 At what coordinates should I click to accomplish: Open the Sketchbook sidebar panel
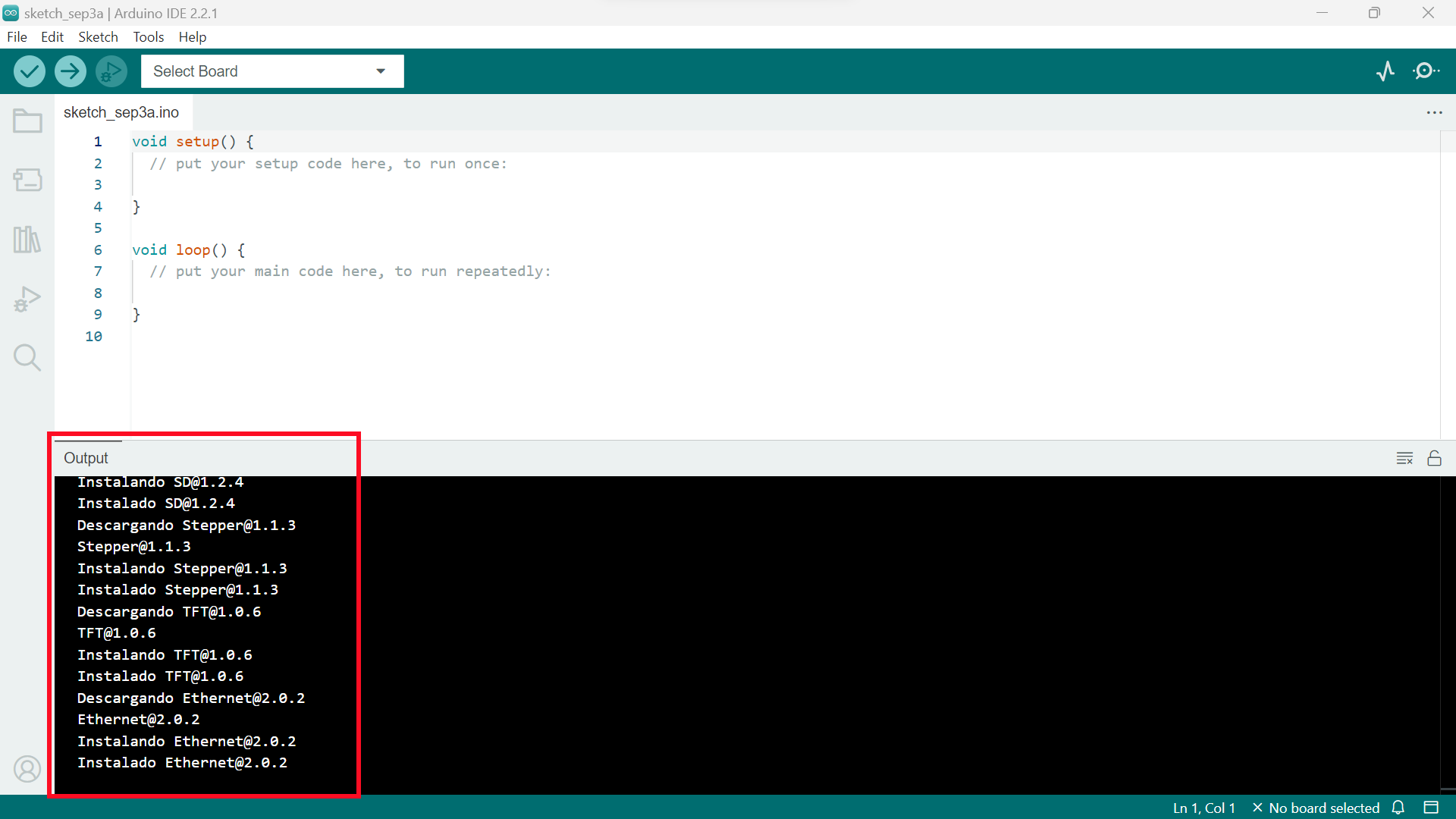pyautogui.click(x=27, y=121)
